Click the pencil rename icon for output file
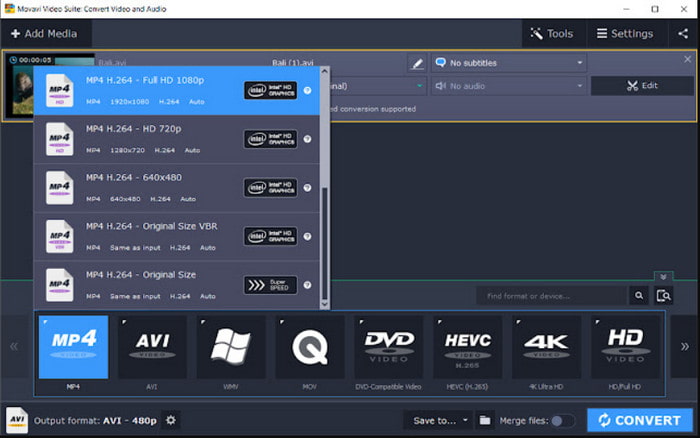700x438 pixels. pos(417,63)
